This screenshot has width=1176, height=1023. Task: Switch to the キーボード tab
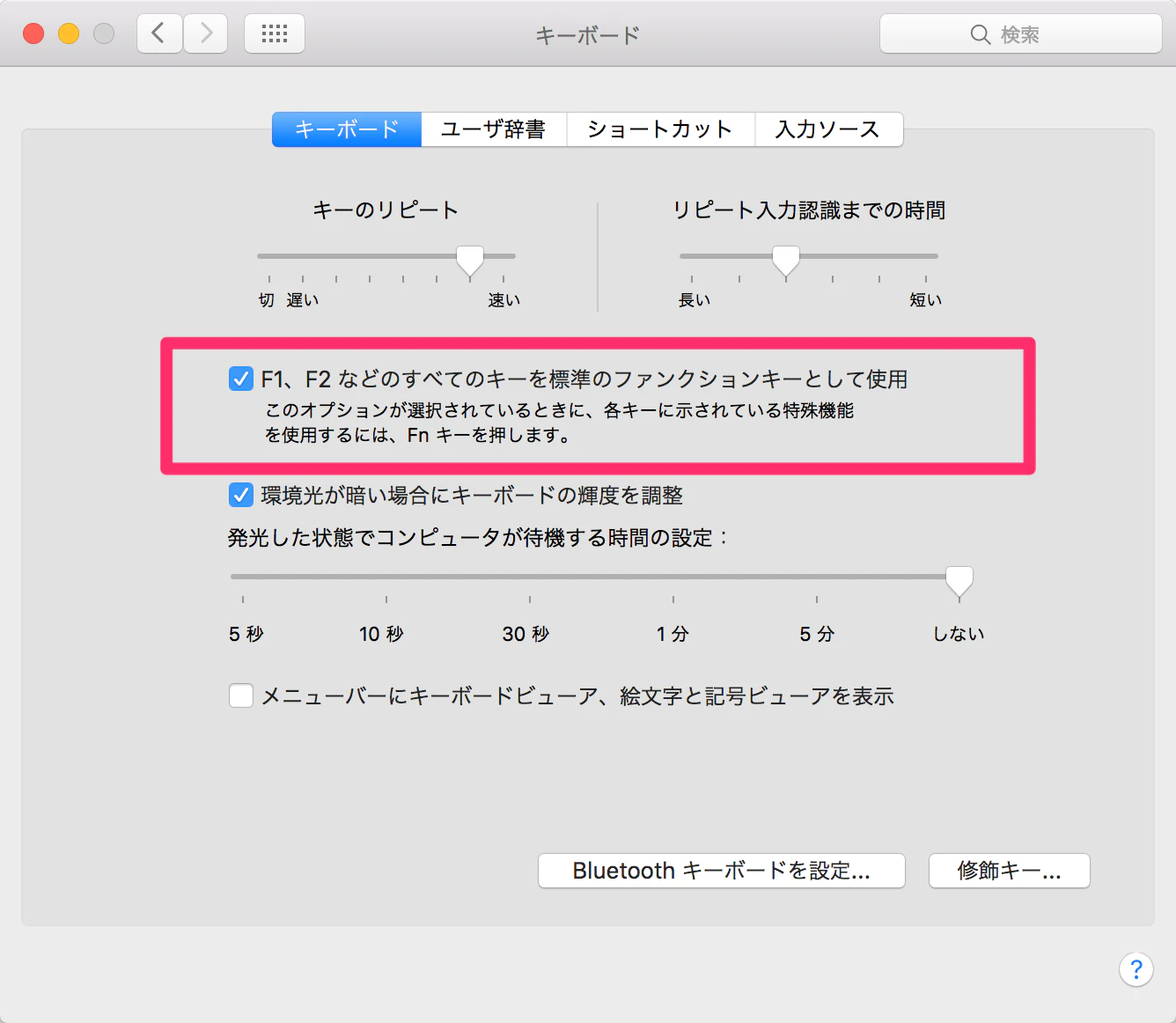347,129
